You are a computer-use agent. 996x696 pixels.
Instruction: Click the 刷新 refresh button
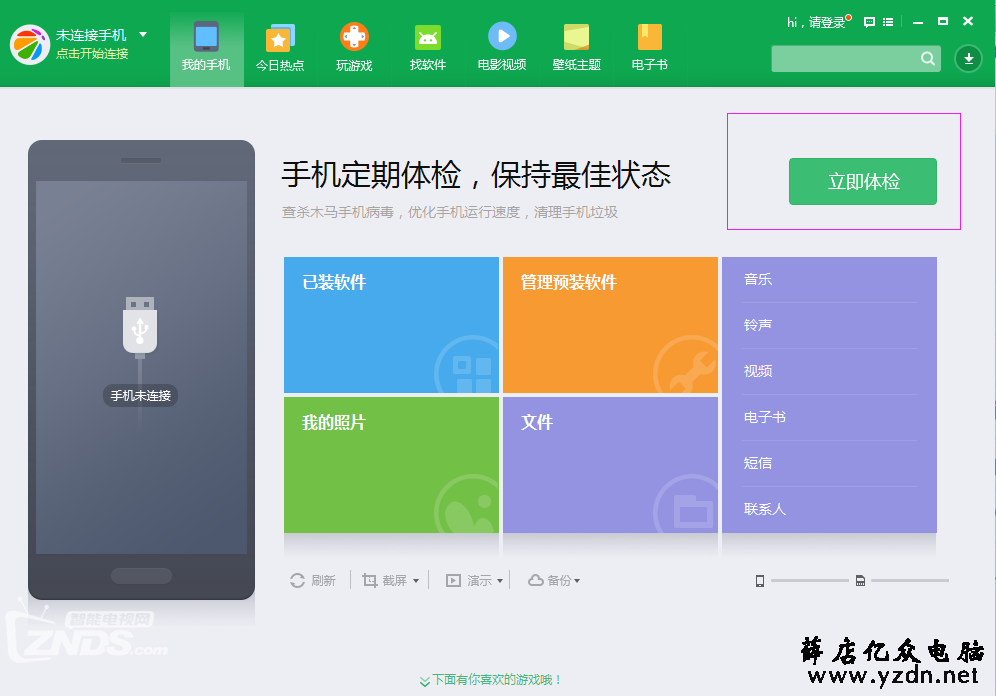tap(313, 580)
